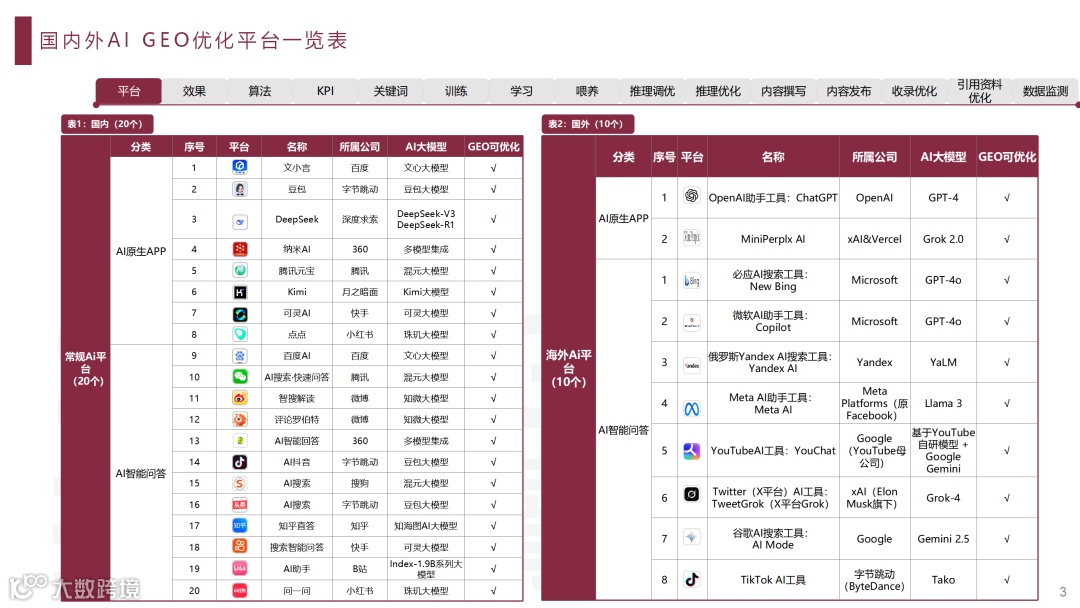Click the Google AI Mode sparkle icon
1080x608 pixels.
(692, 537)
